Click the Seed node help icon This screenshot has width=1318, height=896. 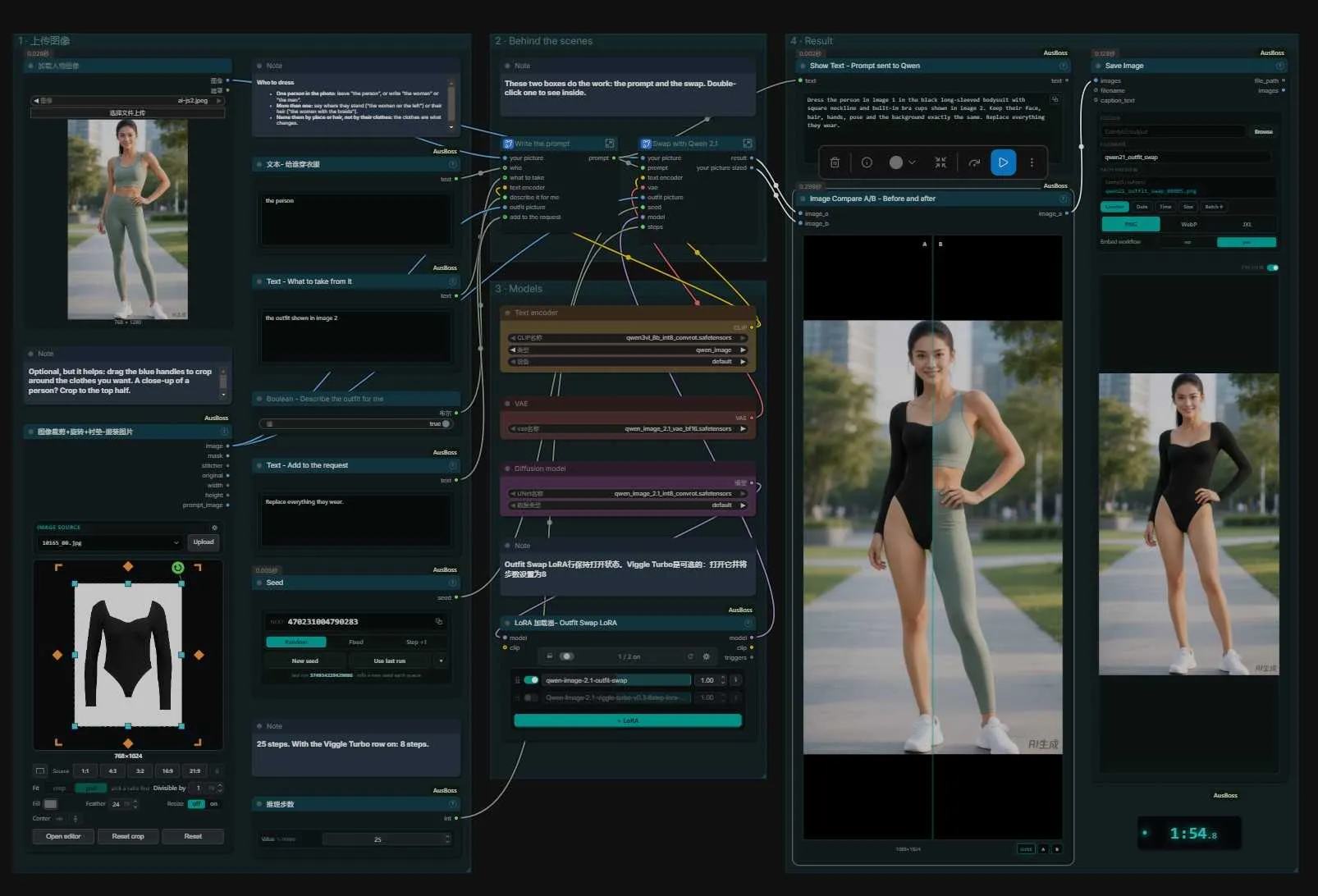click(452, 583)
